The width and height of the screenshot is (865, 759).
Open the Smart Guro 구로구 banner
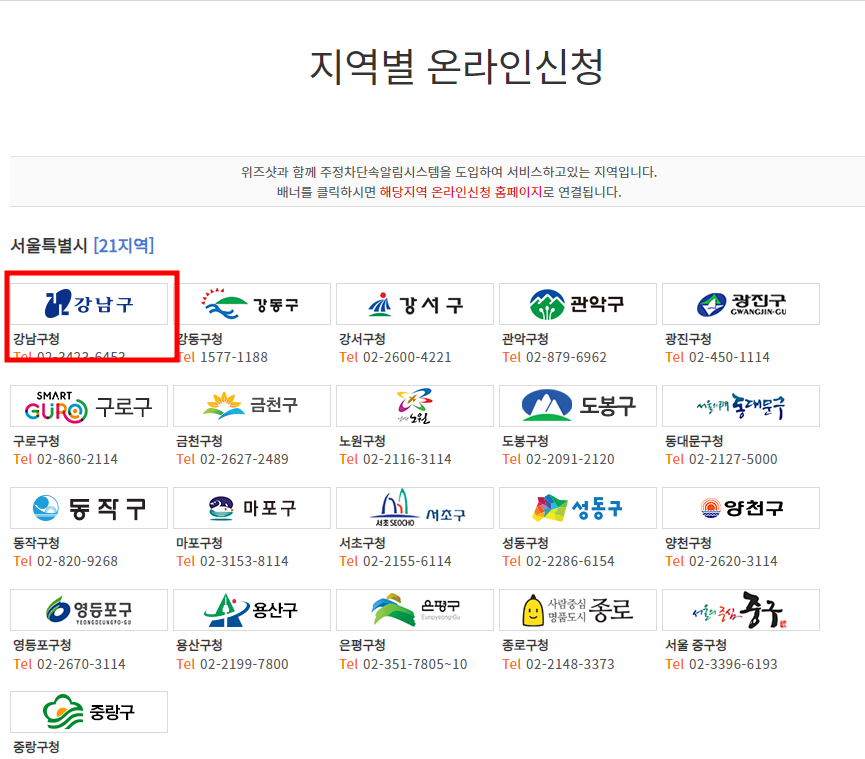click(x=89, y=406)
